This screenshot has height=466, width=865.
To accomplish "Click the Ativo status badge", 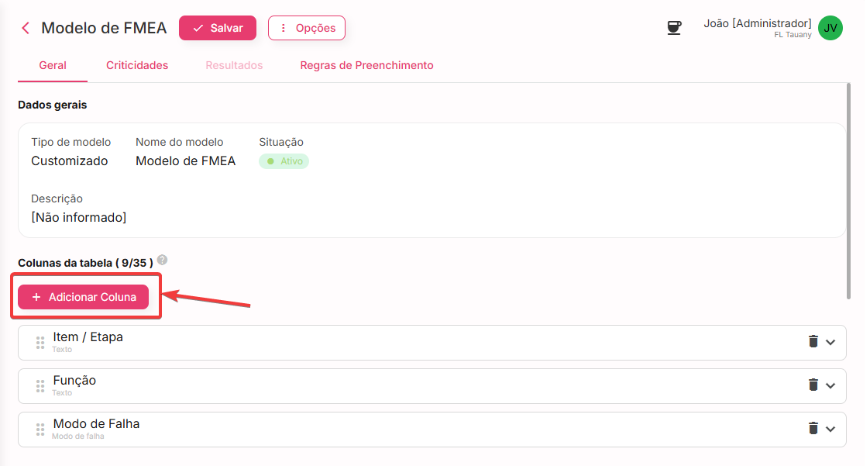I will coord(284,161).
